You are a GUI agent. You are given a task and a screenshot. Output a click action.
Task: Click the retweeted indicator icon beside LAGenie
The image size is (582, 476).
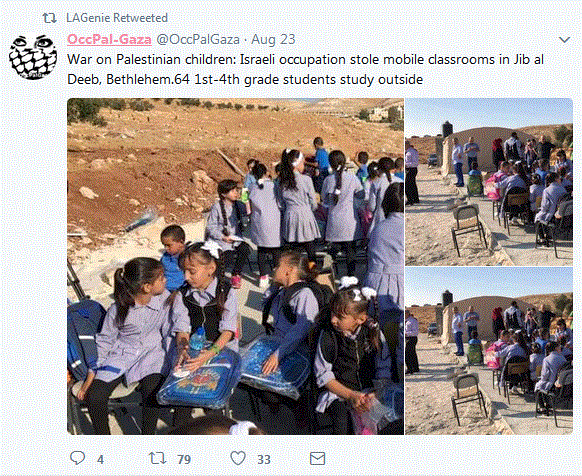[49, 18]
